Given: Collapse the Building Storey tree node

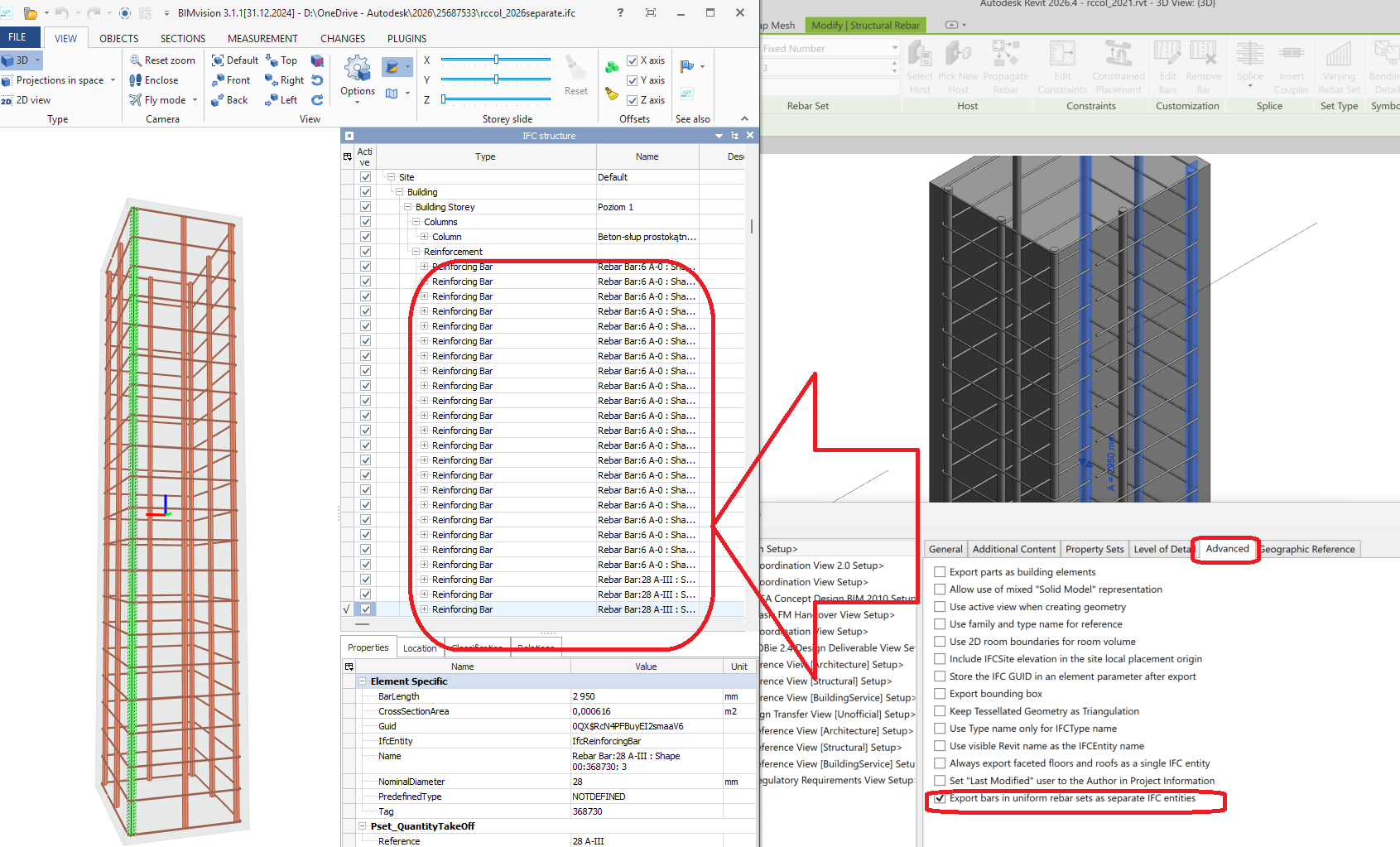Looking at the screenshot, I should (408, 207).
